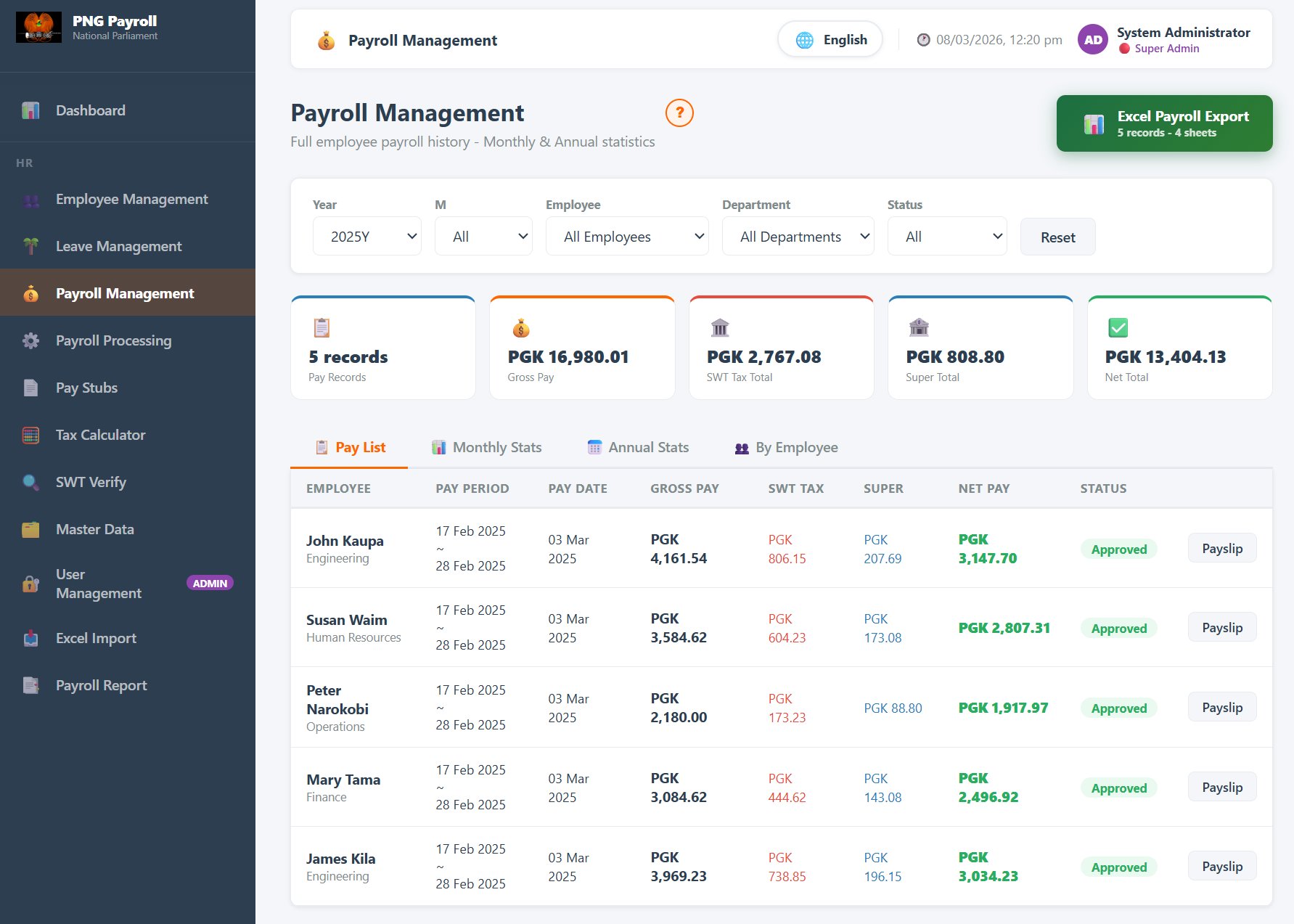Switch to the Pay List tab
Screen dimensions: 1294x924
[x=349, y=448]
